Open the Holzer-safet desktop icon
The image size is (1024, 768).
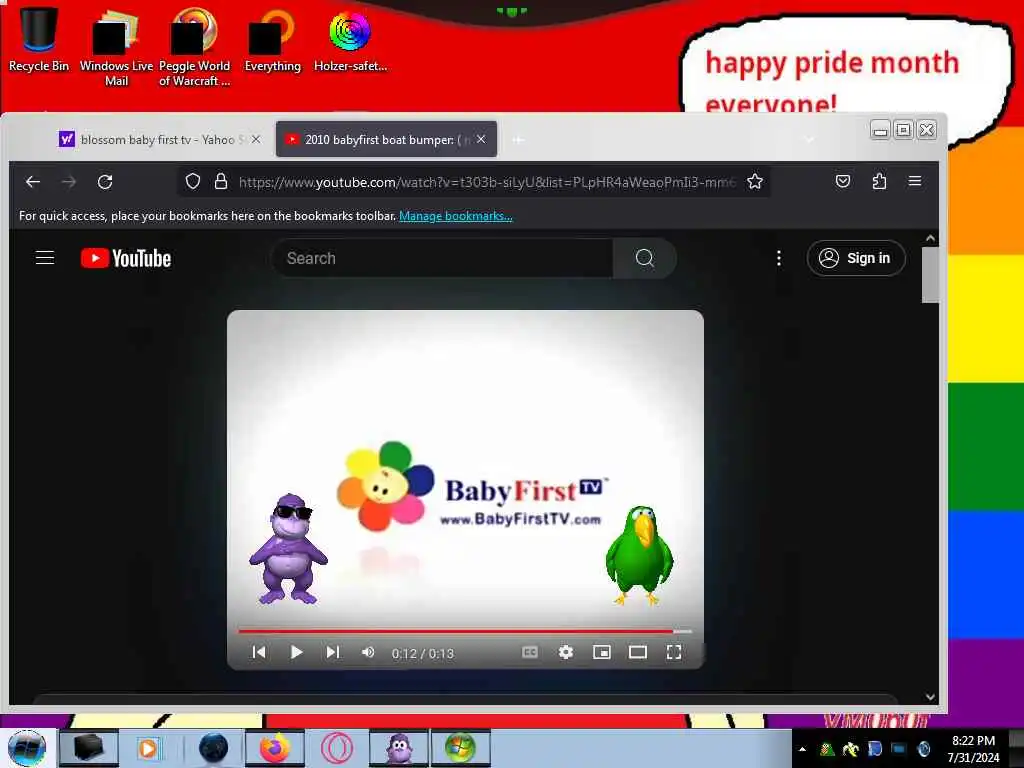point(350,40)
